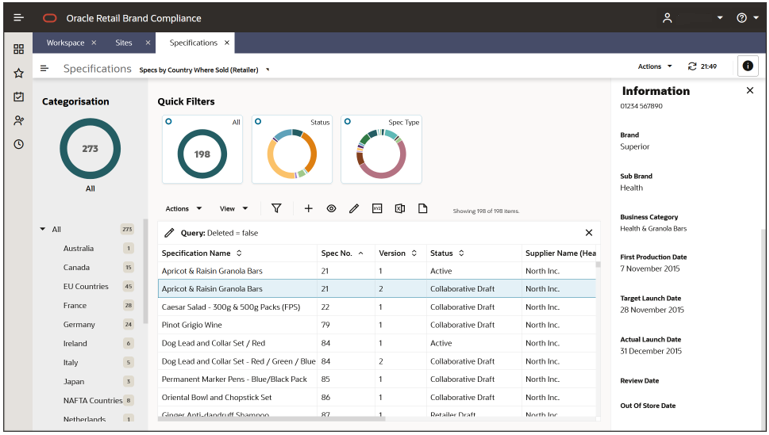This screenshot has width=769, height=435.
Task: Click the Status donut chart
Action: (x=292, y=154)
